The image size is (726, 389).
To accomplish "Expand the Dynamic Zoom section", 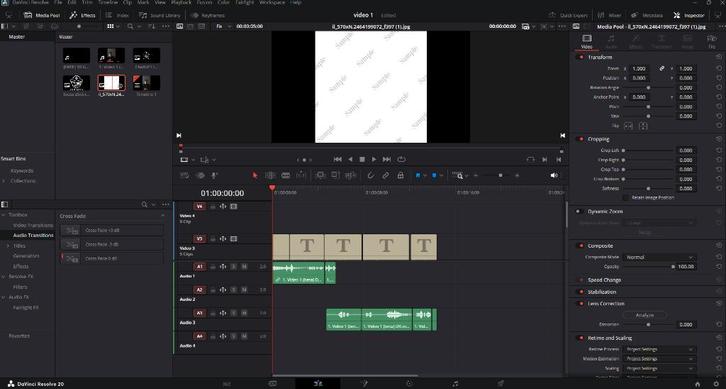I will (x=605, y=211).
